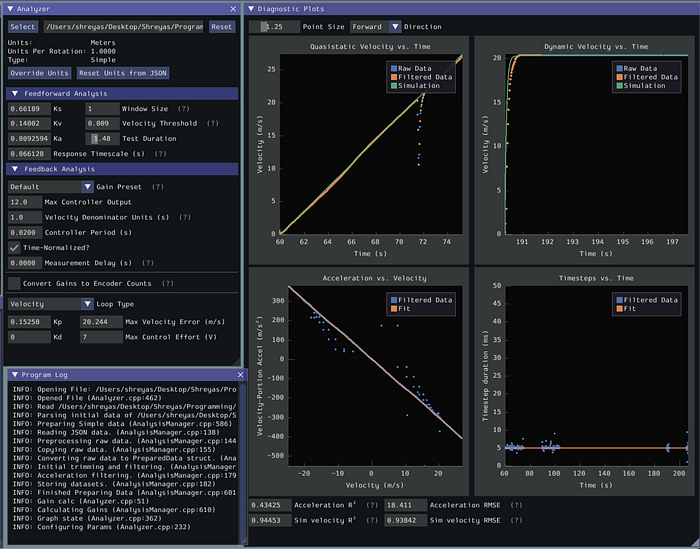Collapse the Diagnostic Plots window triangle
Viewport: 700px width, 549px height.
coord(251,8)
